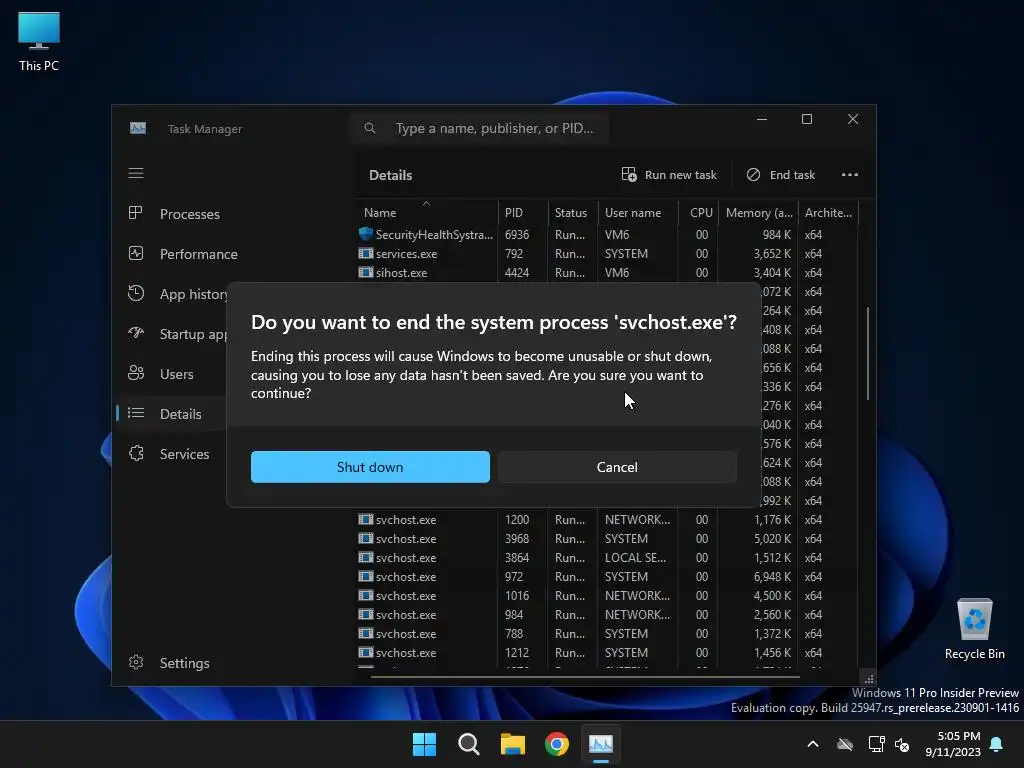Click Run new task button
The image size is (1024, 768).
(669, 175)
